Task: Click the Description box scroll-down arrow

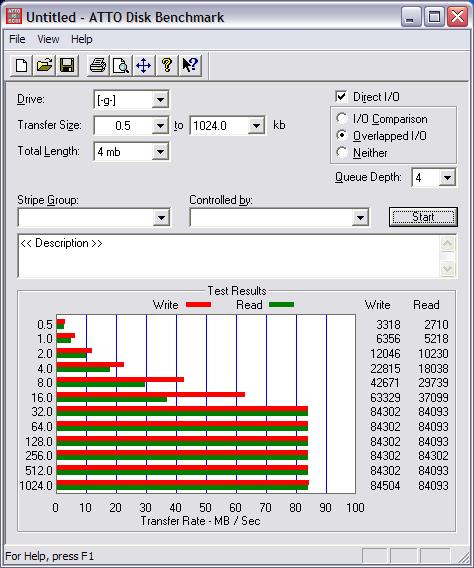Action: [x=447, y=268]
